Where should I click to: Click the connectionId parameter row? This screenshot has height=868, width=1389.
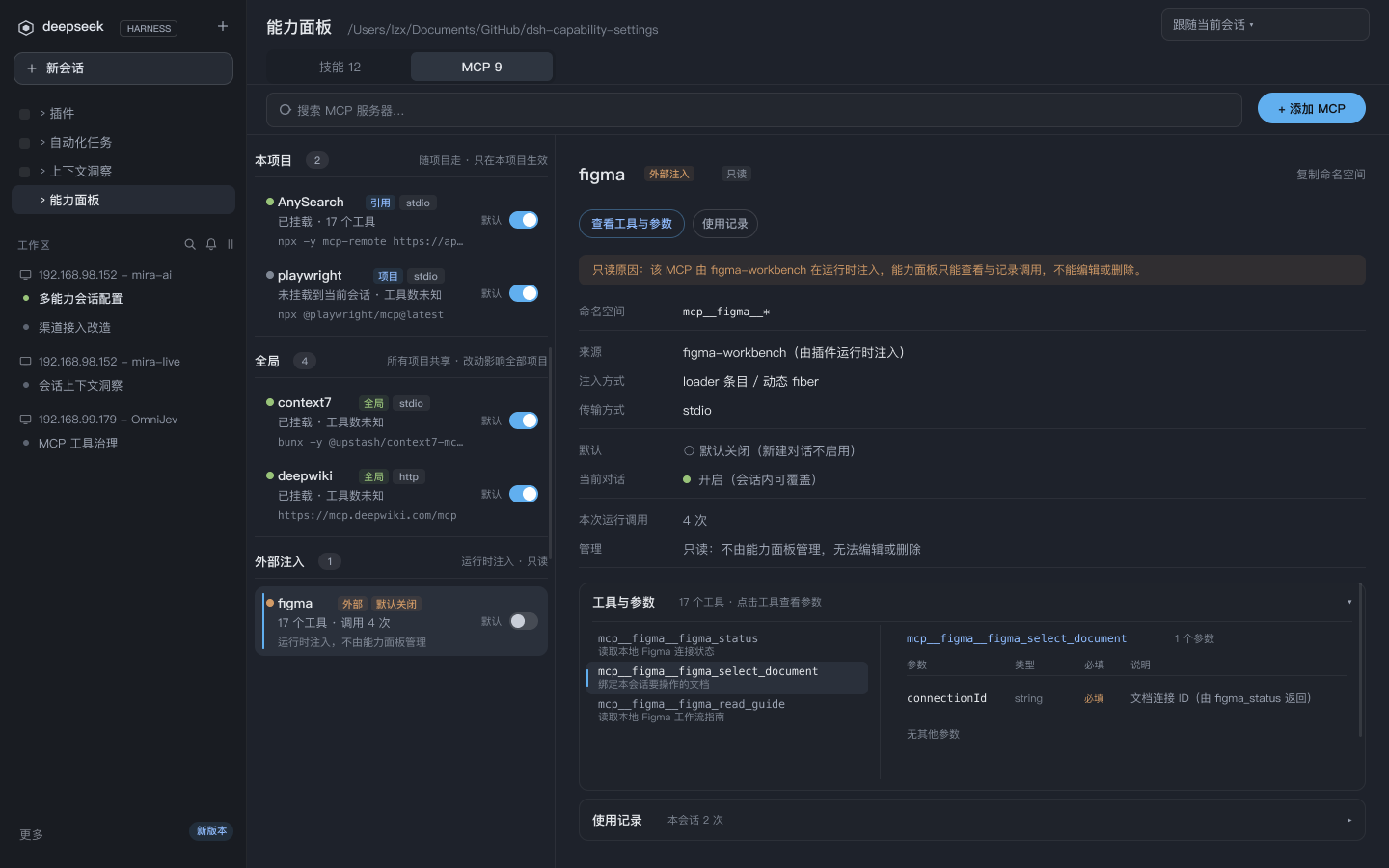tap(1127, 698)
